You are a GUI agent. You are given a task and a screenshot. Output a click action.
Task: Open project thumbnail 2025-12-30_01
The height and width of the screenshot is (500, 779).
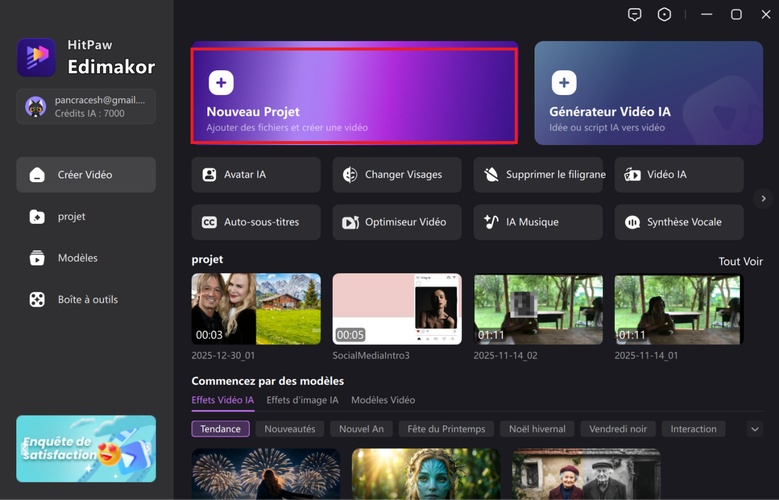coord(256,309)
